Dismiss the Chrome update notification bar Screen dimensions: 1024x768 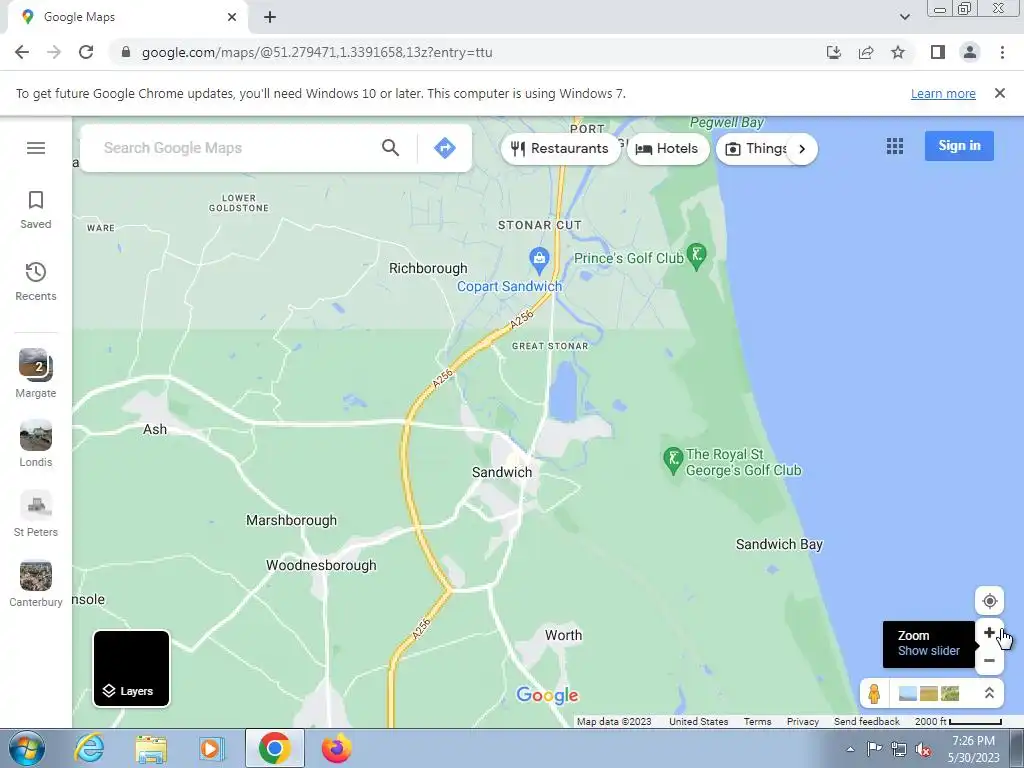click(x=999, y=93)
